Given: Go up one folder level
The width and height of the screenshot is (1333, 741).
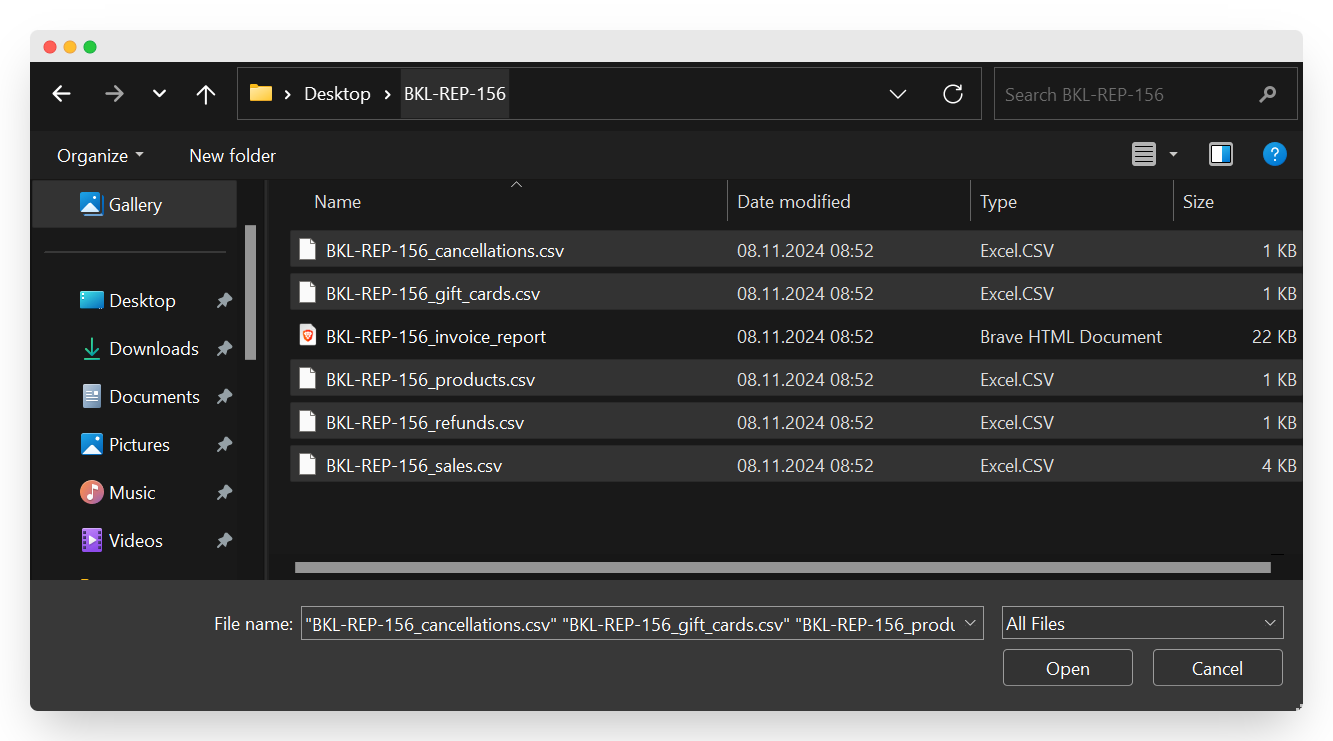Looking at the screenshot, I should [205, 93].
